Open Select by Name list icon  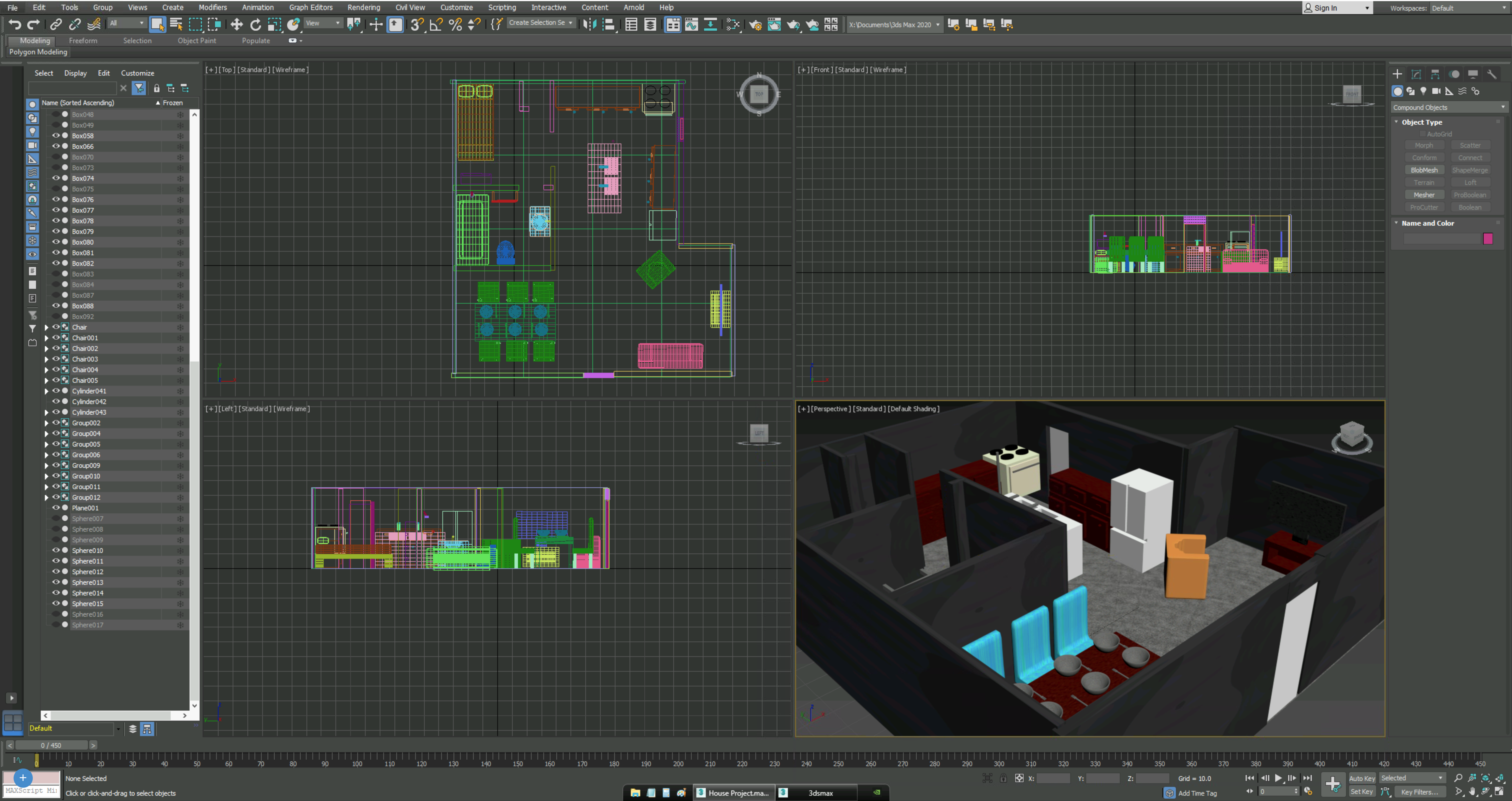(176, 24)
